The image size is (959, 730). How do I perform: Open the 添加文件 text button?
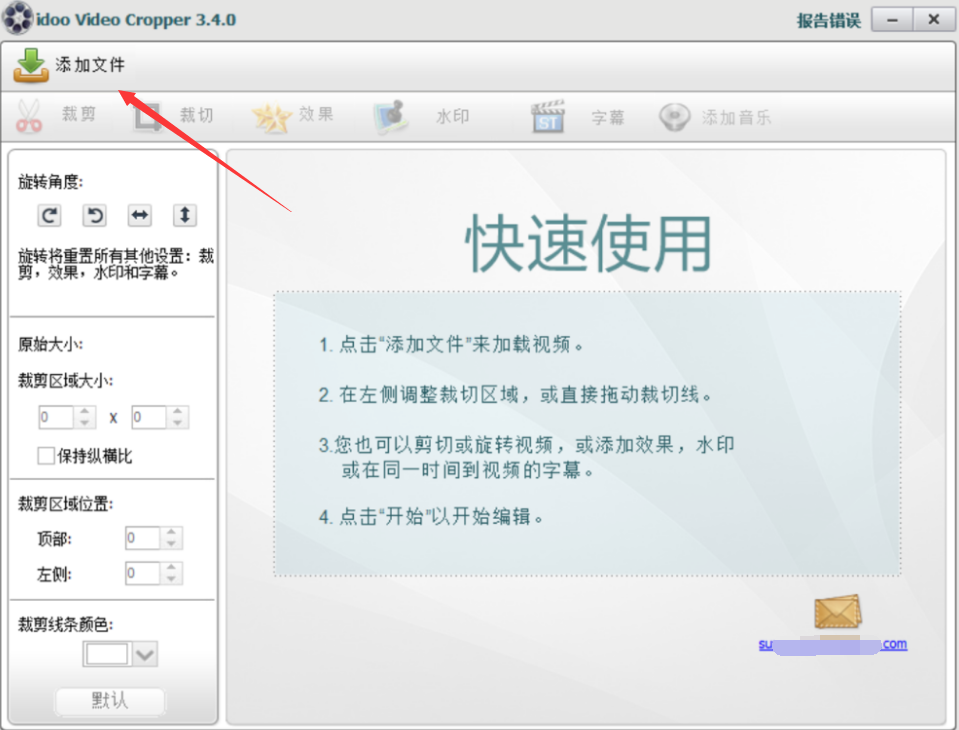pyautogui.click(x=90, y=64)
